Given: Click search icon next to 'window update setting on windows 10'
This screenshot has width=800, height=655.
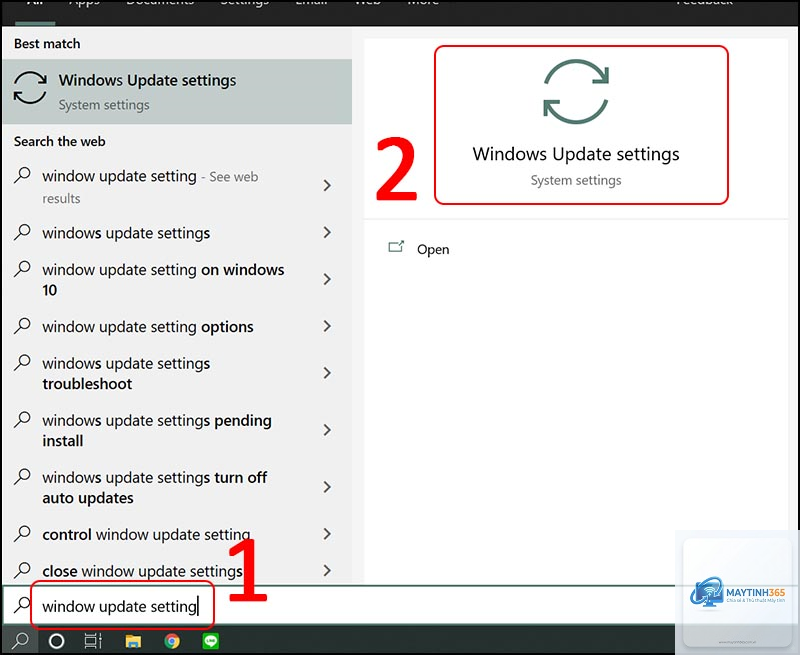Looking at the screenshot, I should [x=22, y=268].
